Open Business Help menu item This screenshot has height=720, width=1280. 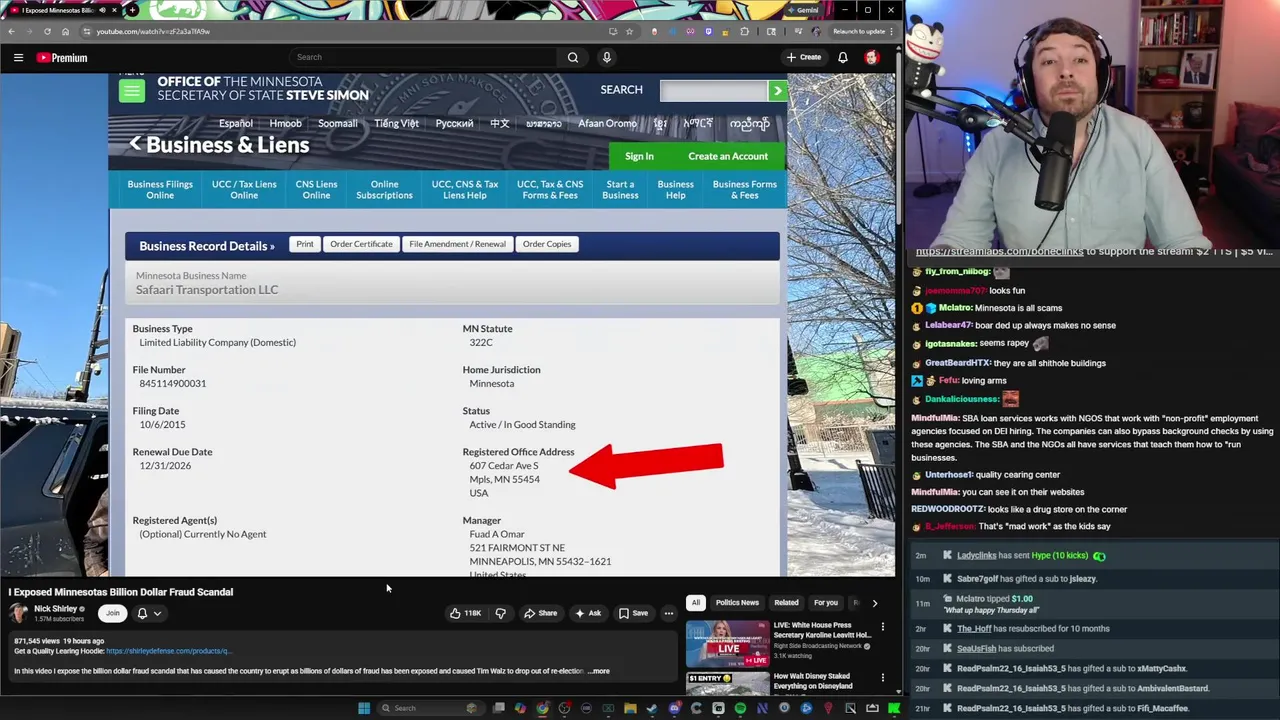[x=675, y=189]
